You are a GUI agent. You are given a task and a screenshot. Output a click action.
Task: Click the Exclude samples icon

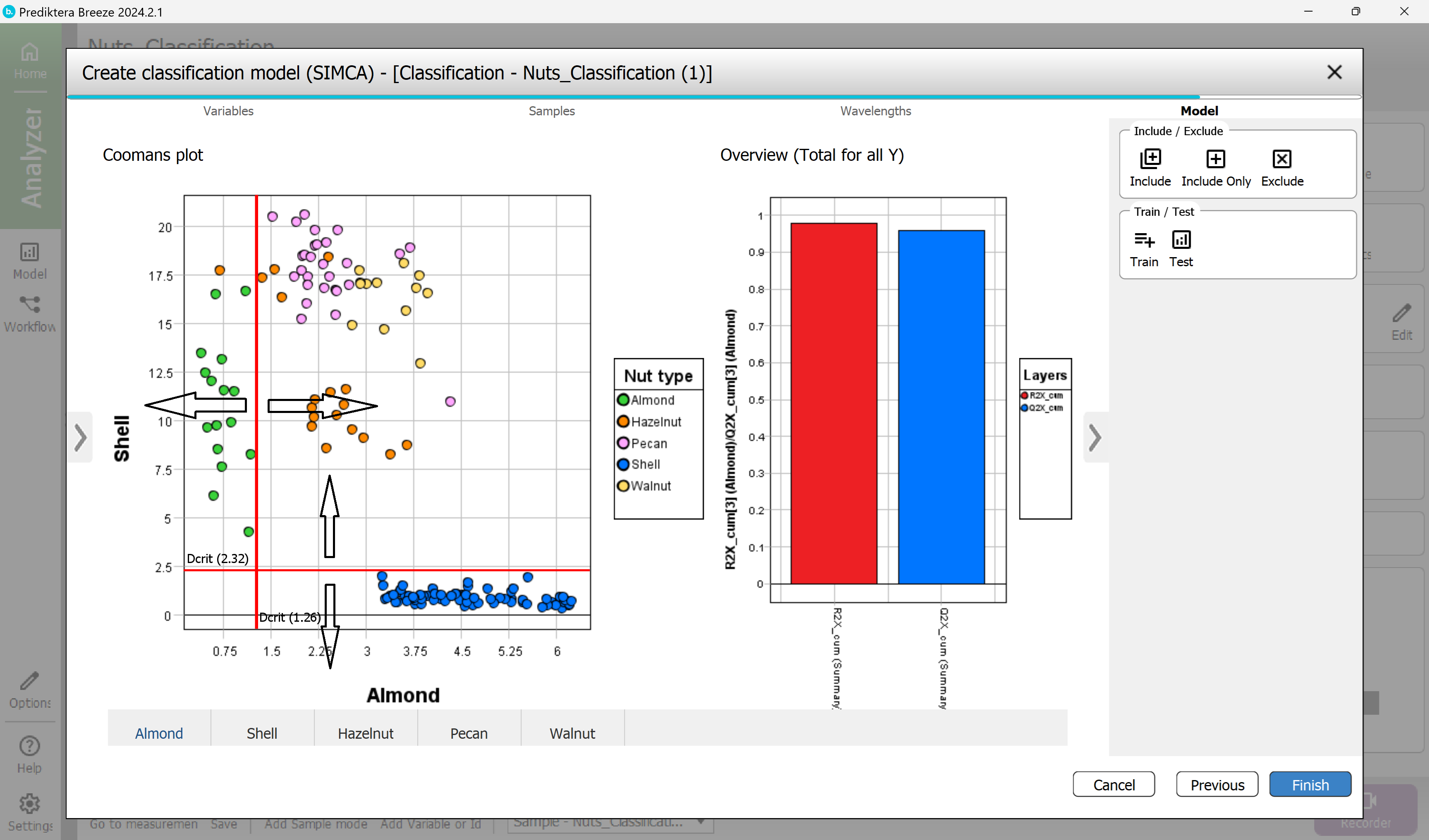(1282, 159)
